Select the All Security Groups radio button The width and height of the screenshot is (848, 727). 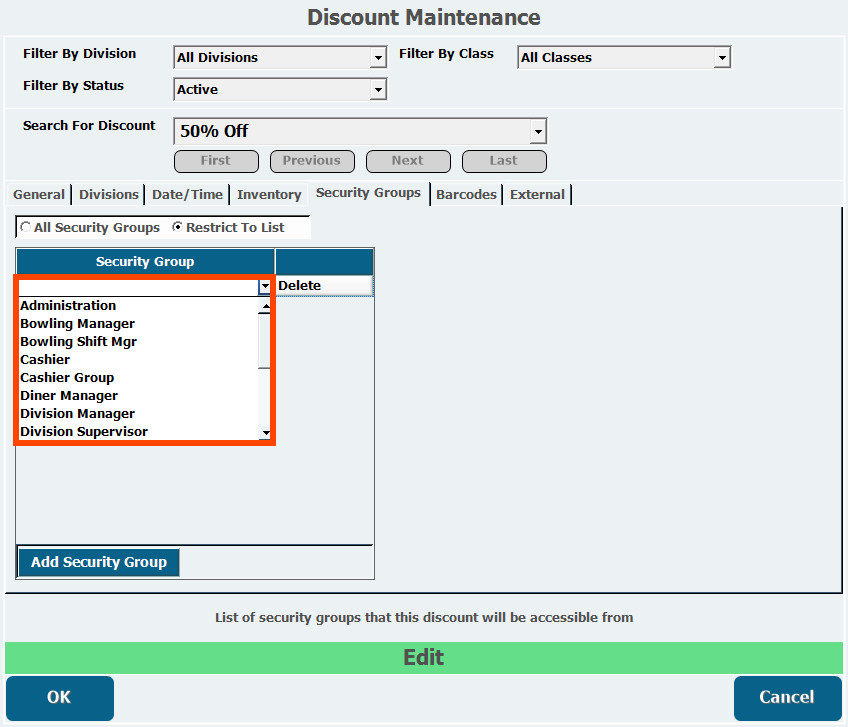pos(25,227)
